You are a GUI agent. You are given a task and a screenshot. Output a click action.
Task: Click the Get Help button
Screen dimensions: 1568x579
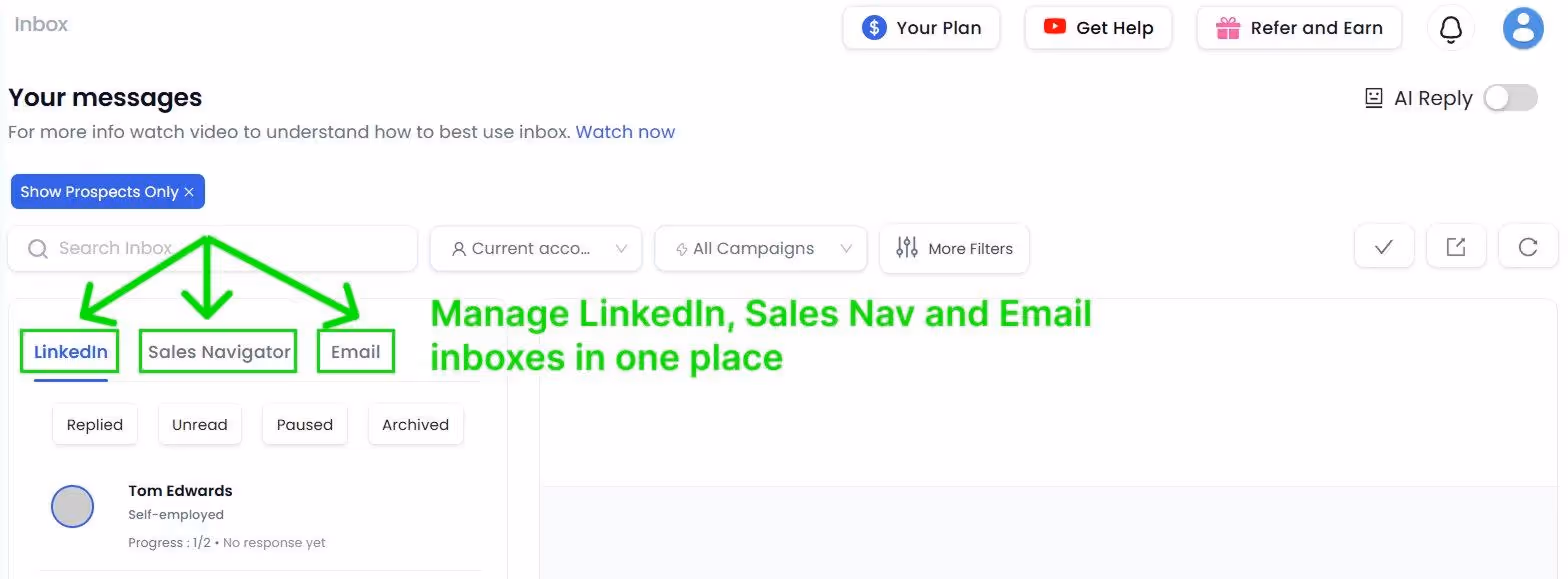click(x=1098, y=28)
